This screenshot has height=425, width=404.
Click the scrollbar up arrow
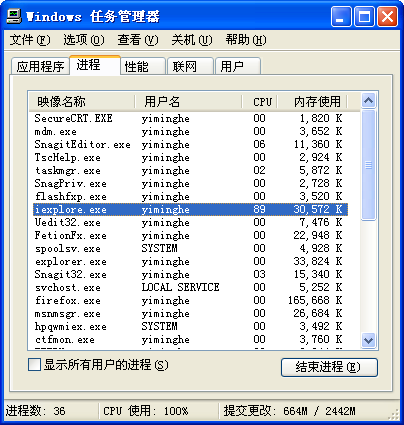[x=368, y=101]
